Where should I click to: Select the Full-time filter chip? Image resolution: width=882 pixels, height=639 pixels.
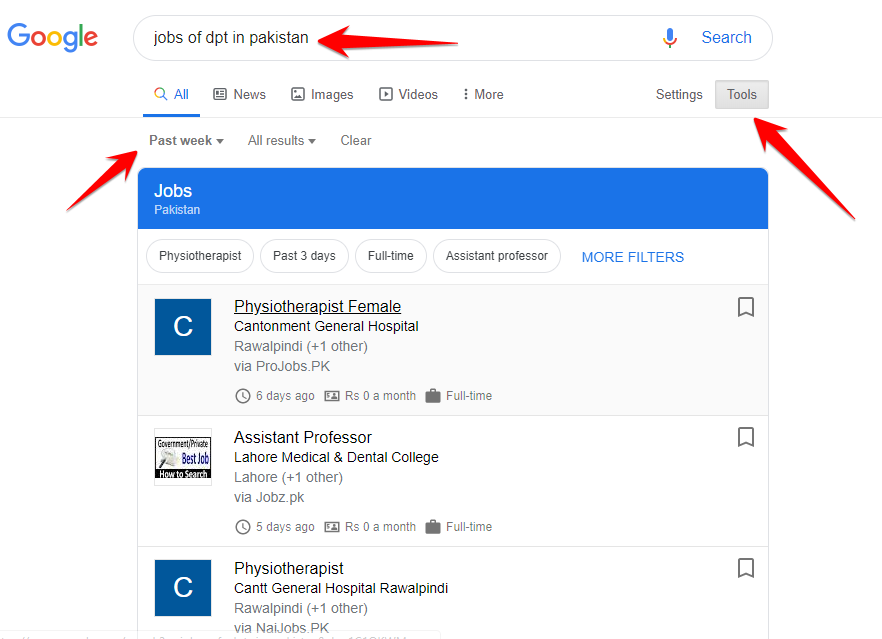pos(390,256)
